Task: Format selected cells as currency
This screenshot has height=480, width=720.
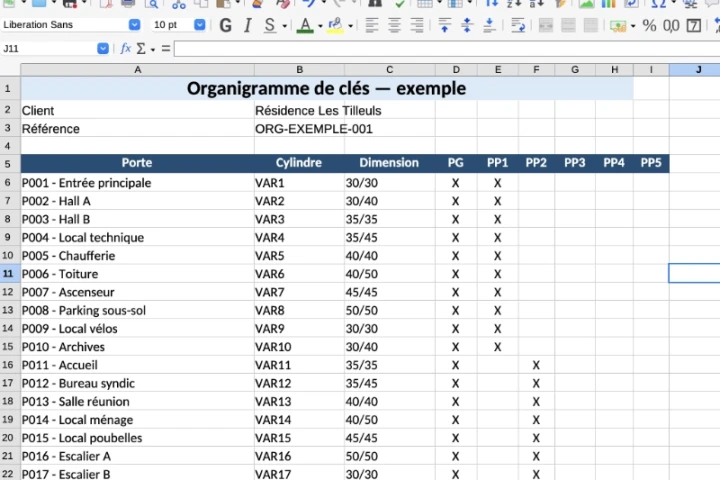Action: pyautogui.click(x=618, y=25)
